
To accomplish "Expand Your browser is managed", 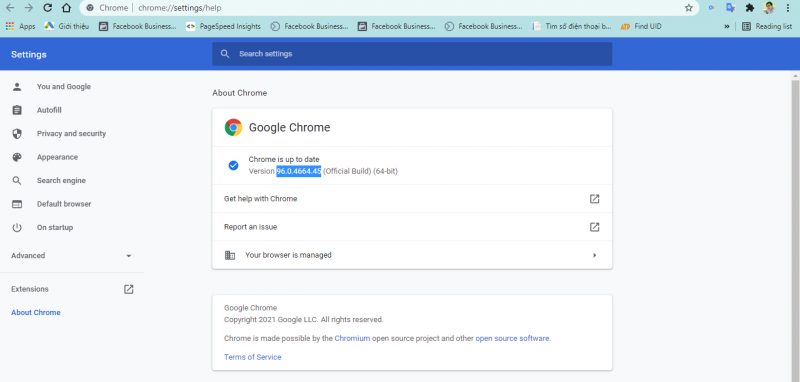I will (412, 255).
